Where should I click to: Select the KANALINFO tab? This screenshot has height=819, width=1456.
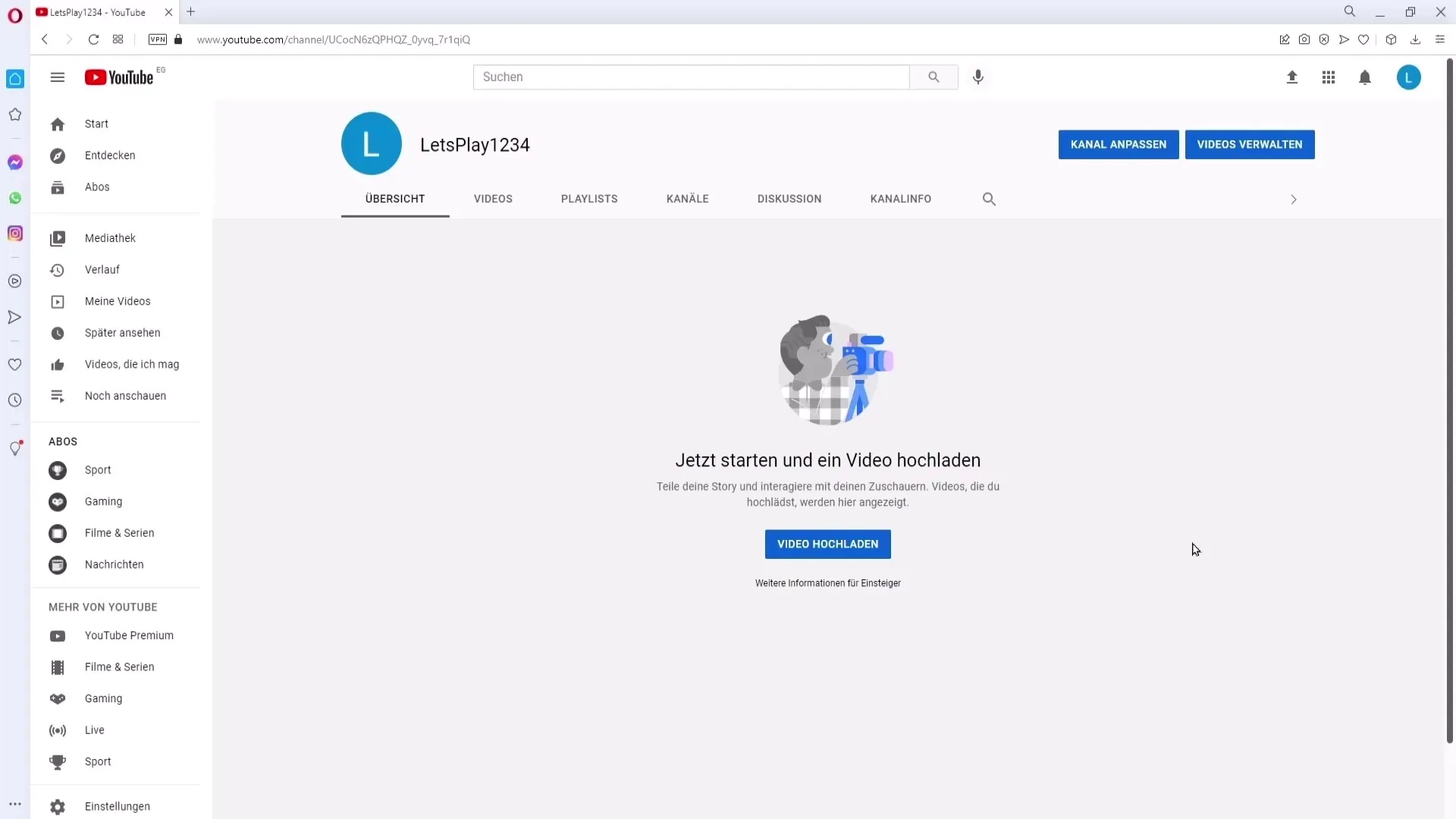coord(900,198)
